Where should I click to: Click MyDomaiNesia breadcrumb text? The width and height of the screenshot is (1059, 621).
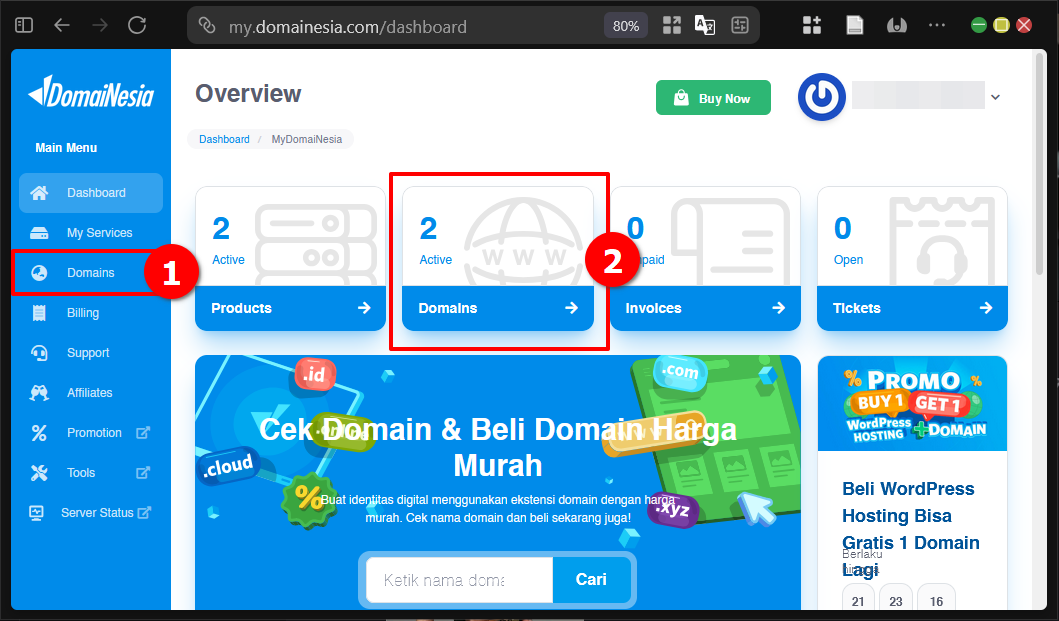[307, 139]
